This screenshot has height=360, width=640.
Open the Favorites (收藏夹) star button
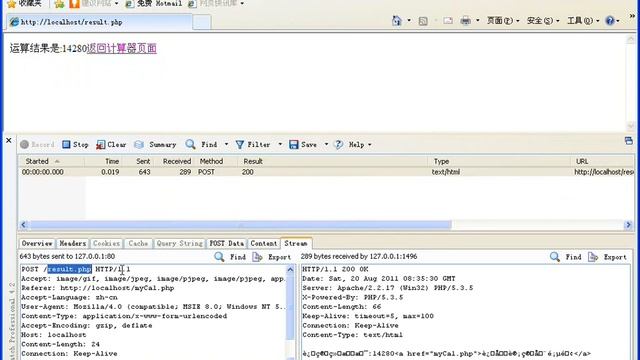point(24,4)
